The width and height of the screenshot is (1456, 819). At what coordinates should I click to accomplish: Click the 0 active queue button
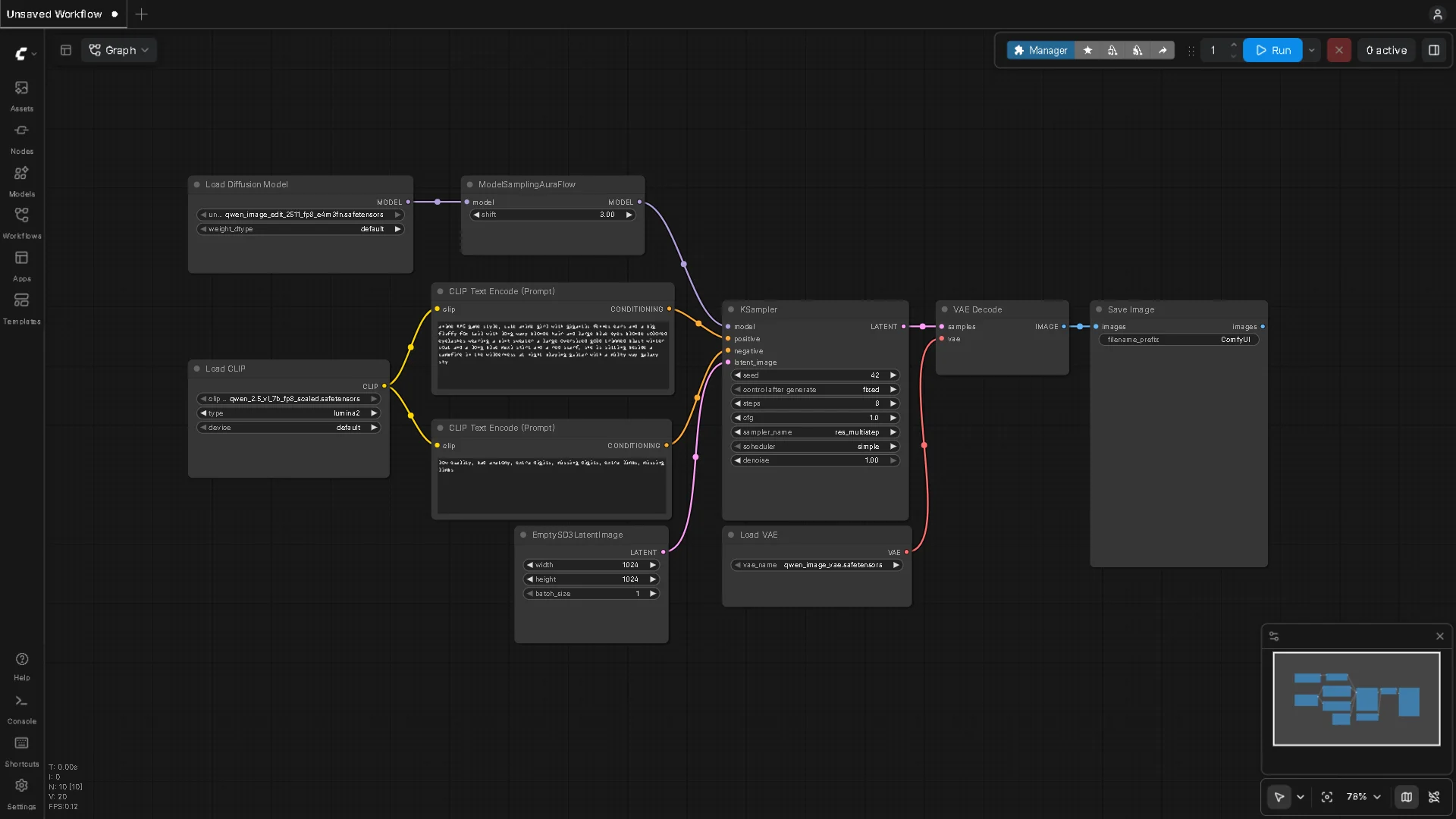(x=1386, y=50)
